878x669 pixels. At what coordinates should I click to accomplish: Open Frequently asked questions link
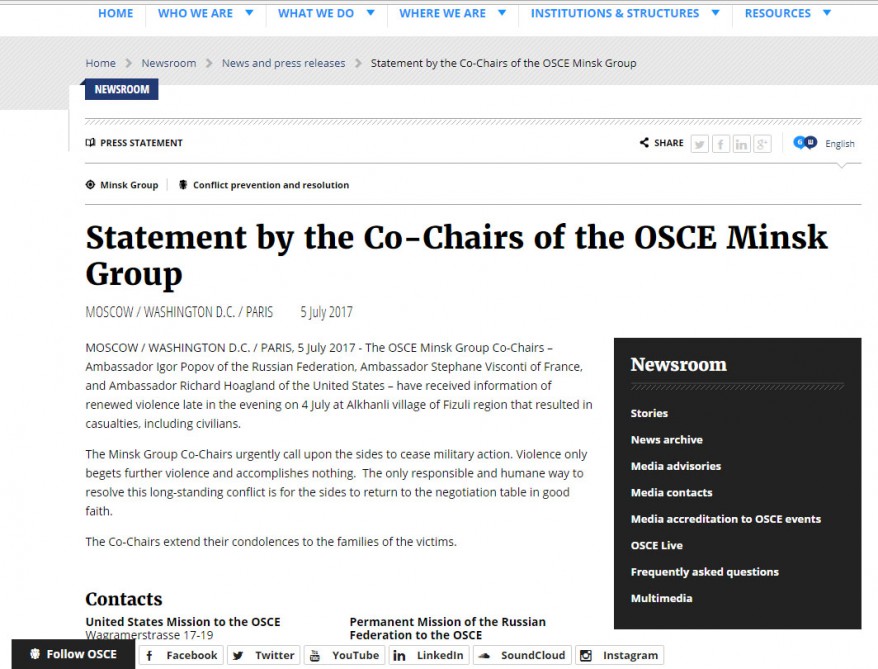click(705, 572)
